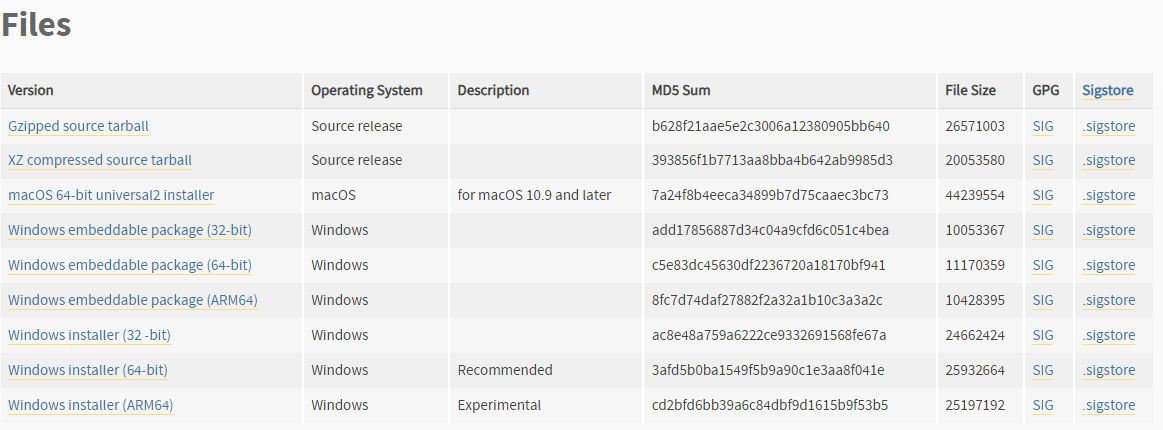Download the Windows installer (32-bit)
Image resolution: width=1163 pixels, height=430 pixels.
[x=88, y=335]
